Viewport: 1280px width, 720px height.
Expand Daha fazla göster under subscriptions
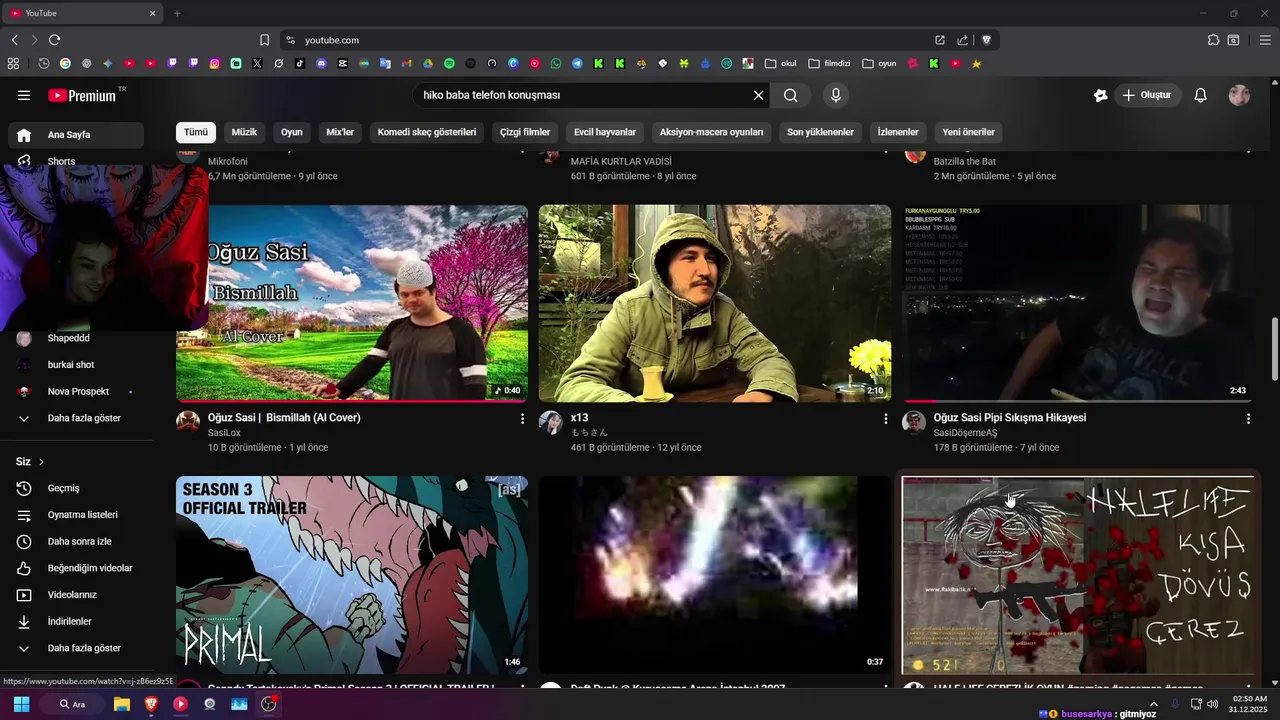pos(76,418)
